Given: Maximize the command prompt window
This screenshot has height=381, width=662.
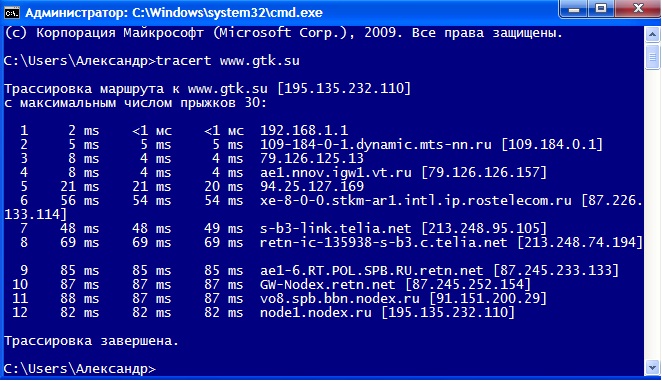Looking at the screenshot, I should [601, 8].
